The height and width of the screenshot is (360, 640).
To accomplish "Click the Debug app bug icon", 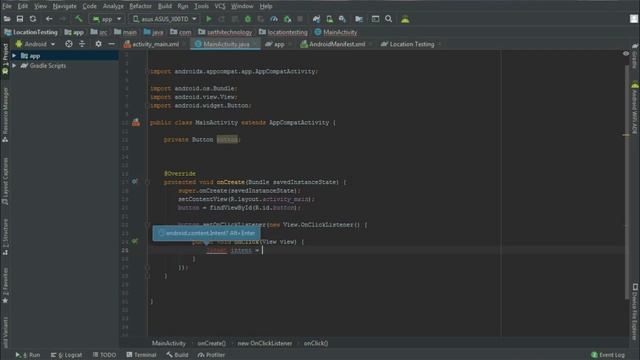I will coord(248,19).
